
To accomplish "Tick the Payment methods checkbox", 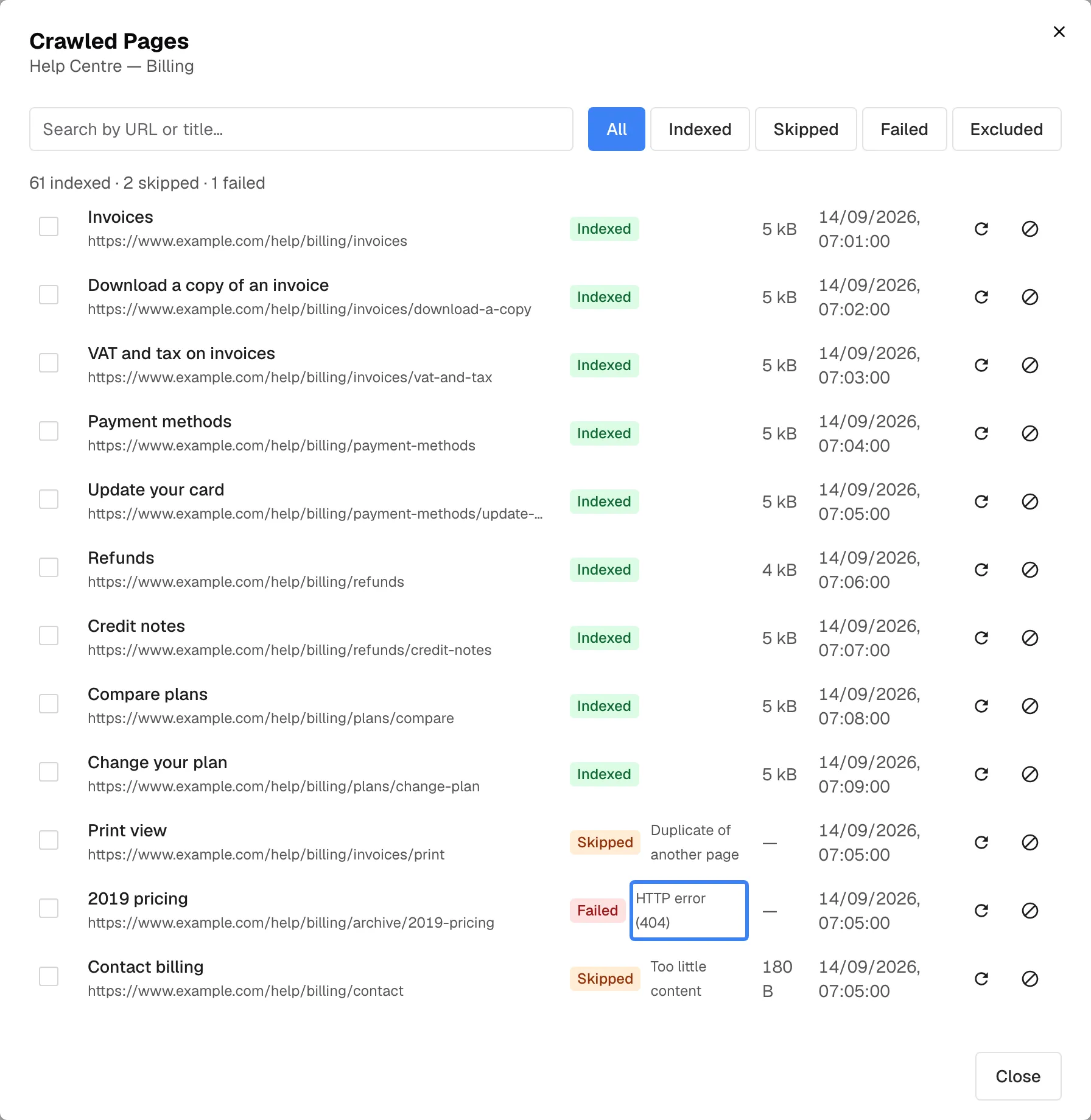I will pos(49,431).
